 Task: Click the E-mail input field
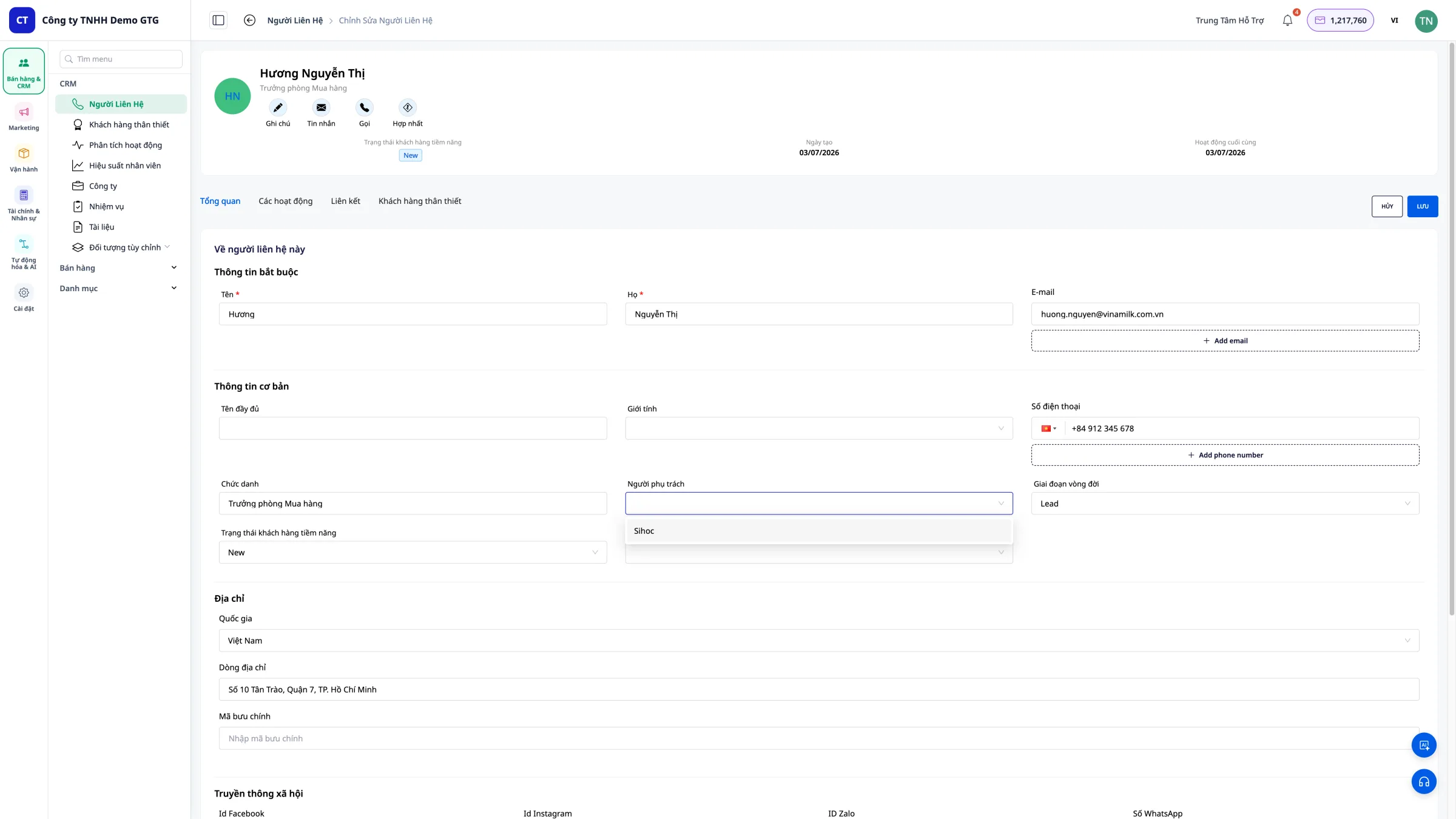(x=1225, y=314)
